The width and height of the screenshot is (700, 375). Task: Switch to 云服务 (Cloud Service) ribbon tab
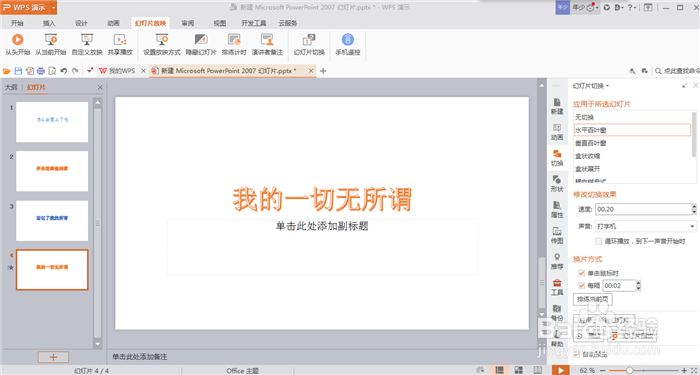coord(288,23)
